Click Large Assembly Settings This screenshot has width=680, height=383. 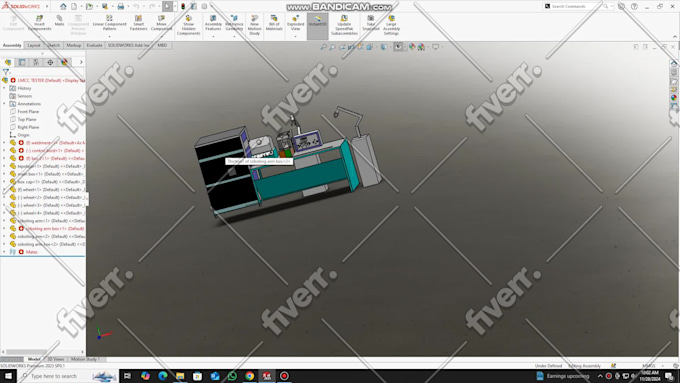click(391, 25)
